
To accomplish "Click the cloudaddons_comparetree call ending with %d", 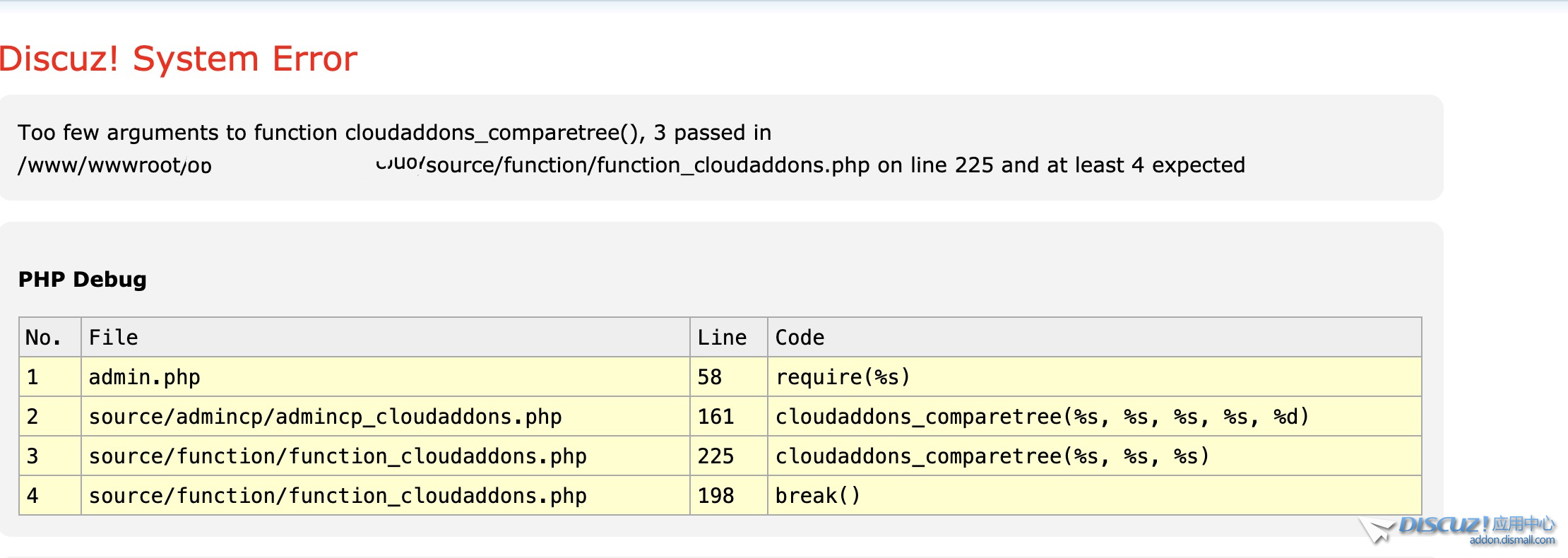I will click(1042, 417).
